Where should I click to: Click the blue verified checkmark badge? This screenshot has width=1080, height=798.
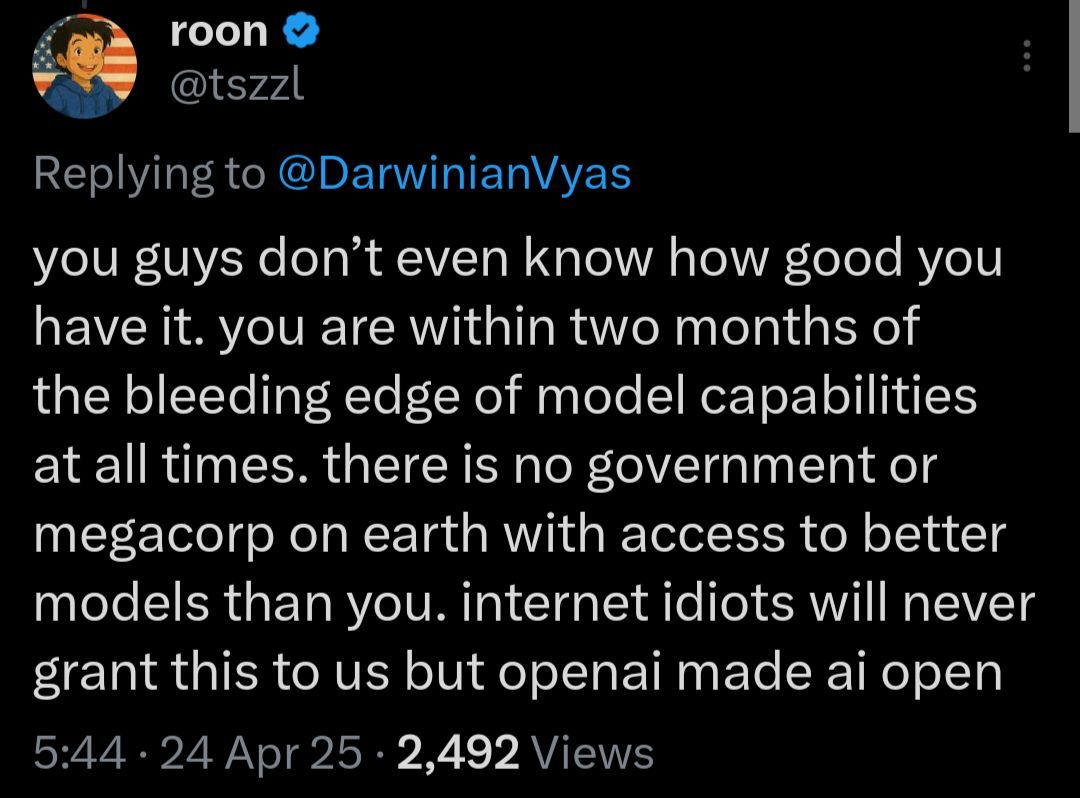302,32
